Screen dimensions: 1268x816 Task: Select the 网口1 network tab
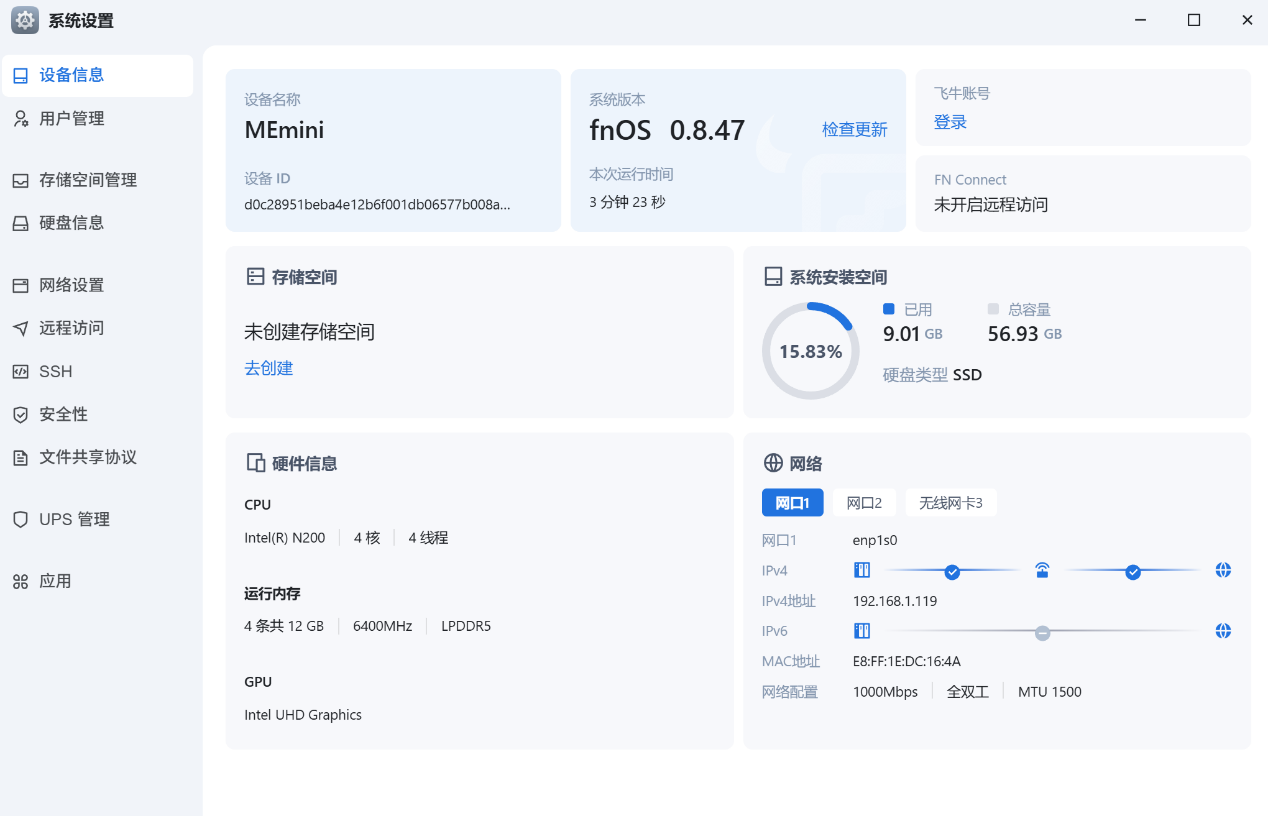[x=792, y=503]
